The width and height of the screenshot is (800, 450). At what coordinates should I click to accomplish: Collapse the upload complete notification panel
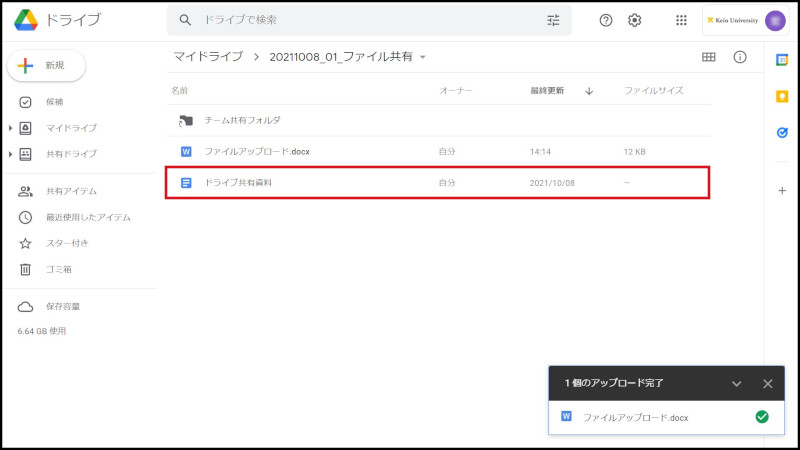point(737,383)
